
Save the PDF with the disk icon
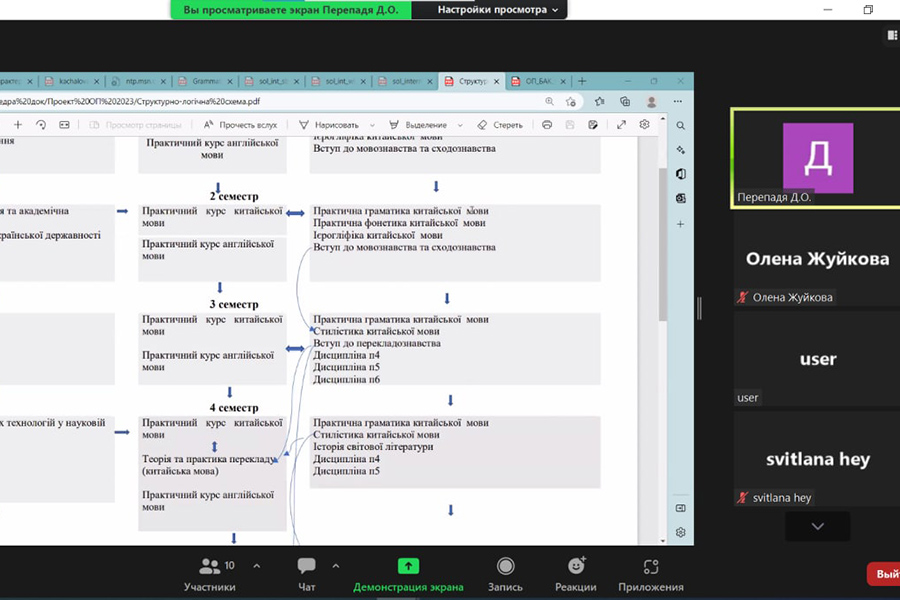click(x=569, y=125)
